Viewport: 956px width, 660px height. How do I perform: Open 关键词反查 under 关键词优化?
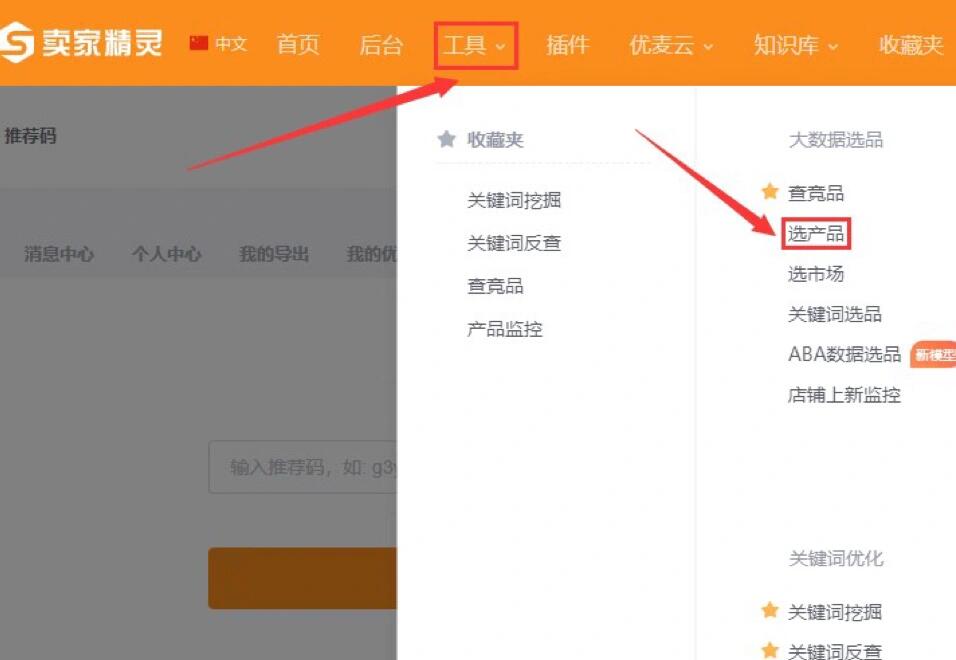pyautogui.click(x=835, y=651)
